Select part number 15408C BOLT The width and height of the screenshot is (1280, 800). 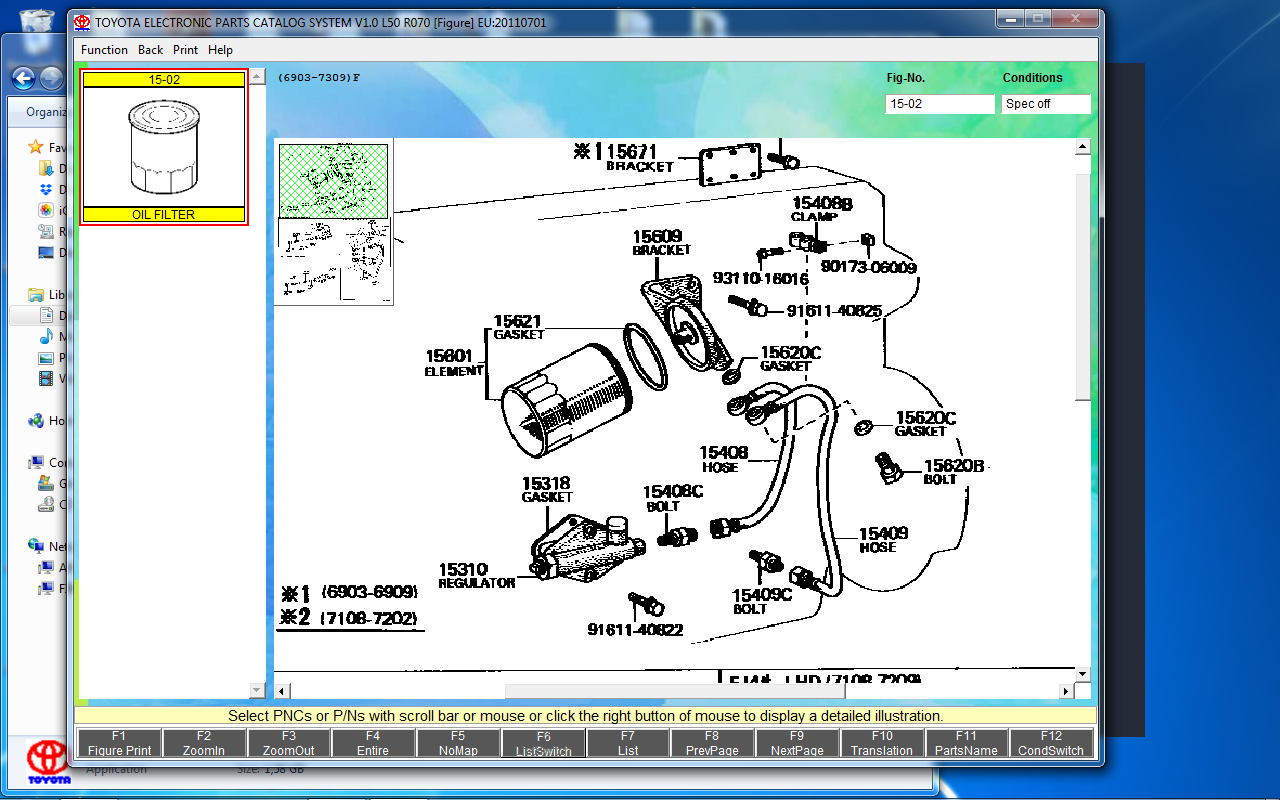pos(672,498)
